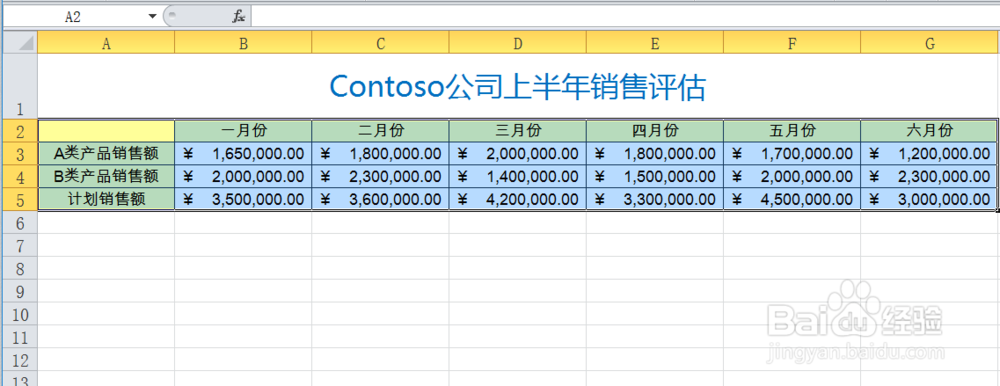Click the 二月份 header cell

(380, 131)
